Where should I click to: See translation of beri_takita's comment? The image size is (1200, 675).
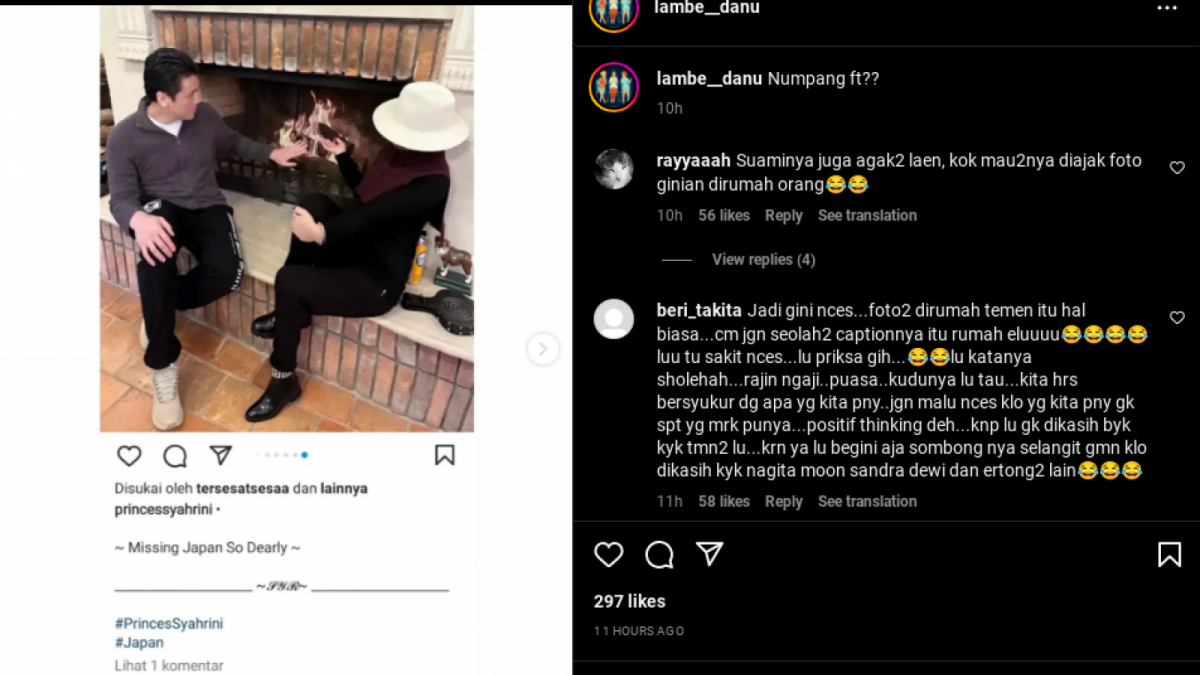click(867, 502)
